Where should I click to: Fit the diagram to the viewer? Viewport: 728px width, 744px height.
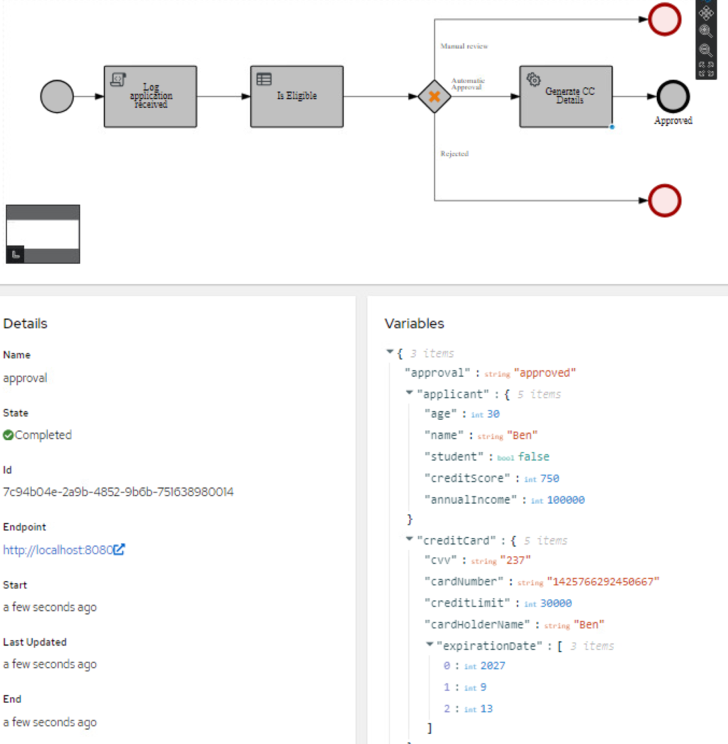(x=706, y=69)
